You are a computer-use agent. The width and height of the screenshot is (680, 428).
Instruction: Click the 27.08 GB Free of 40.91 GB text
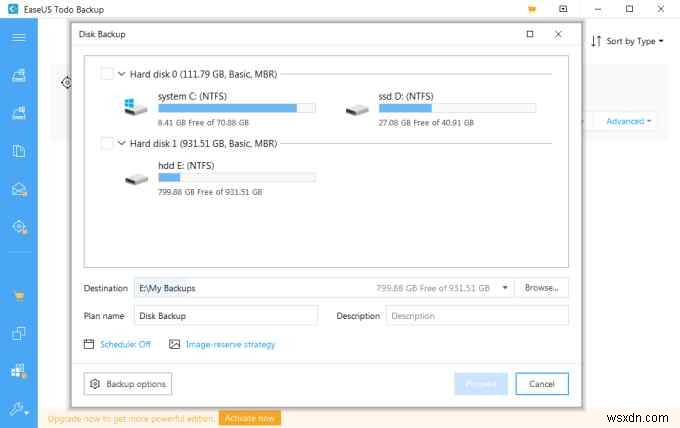click(426, 123)
